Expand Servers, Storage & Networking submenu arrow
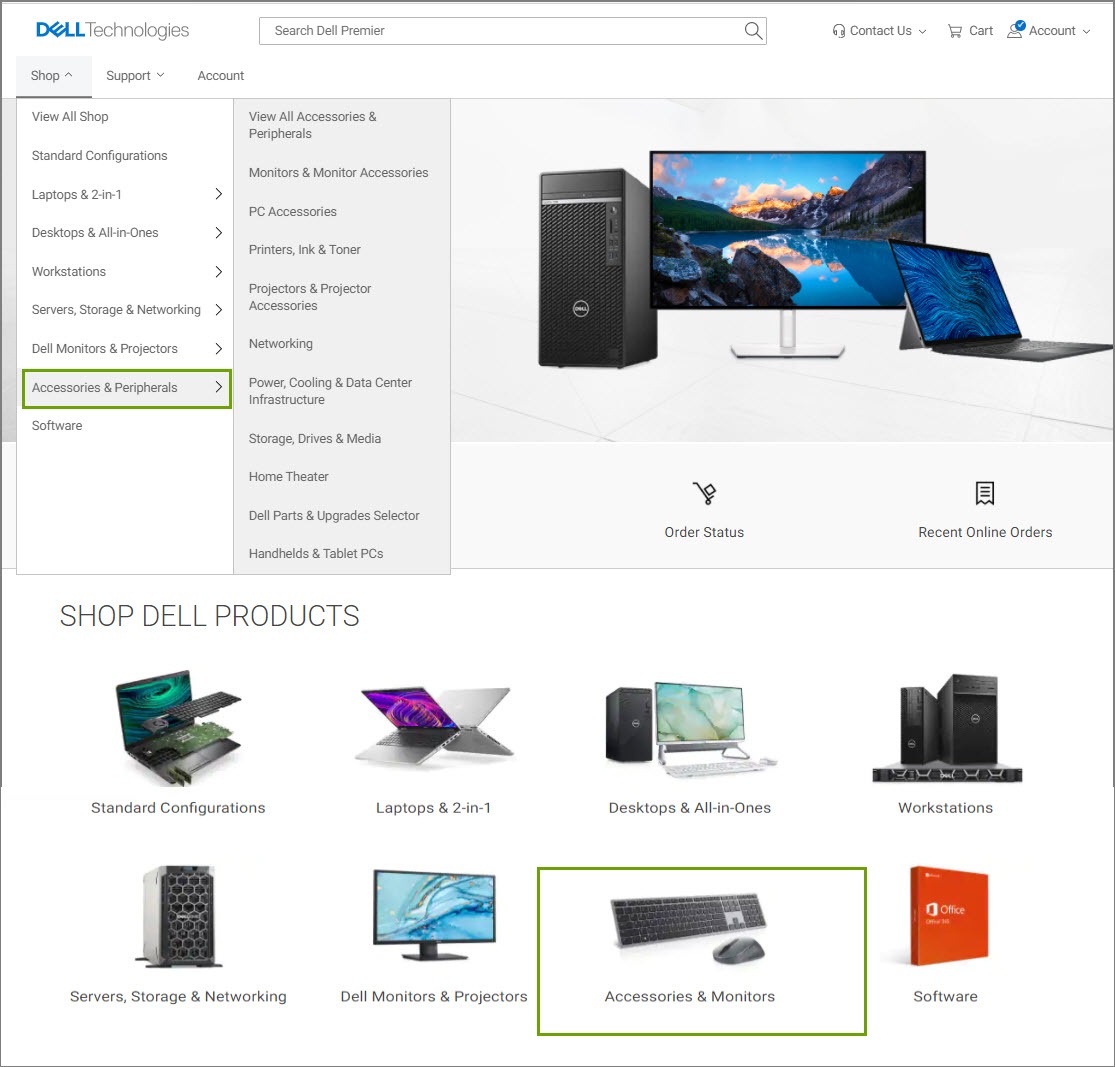The width and height of the screenshot is (1115, 1067). [218, 310]
